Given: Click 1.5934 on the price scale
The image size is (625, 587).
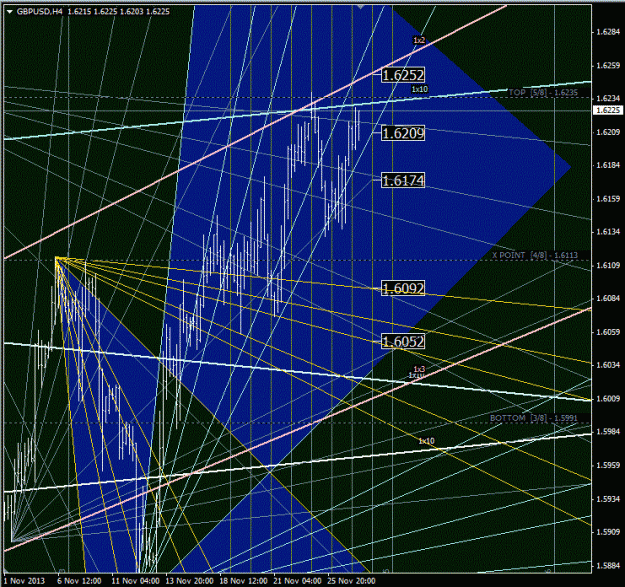Looking at the screenshot, I should tap(608, 499).
